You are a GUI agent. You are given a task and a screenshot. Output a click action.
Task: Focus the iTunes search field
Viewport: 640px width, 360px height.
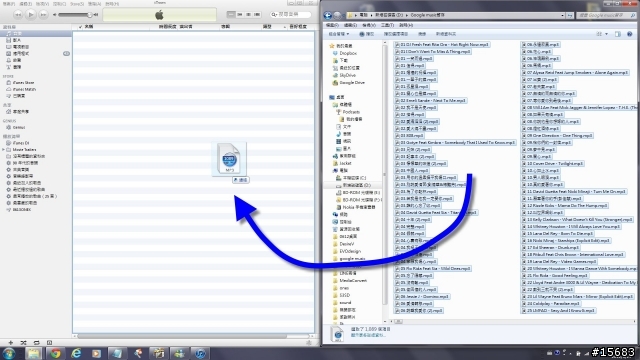(x=291, y=14)
